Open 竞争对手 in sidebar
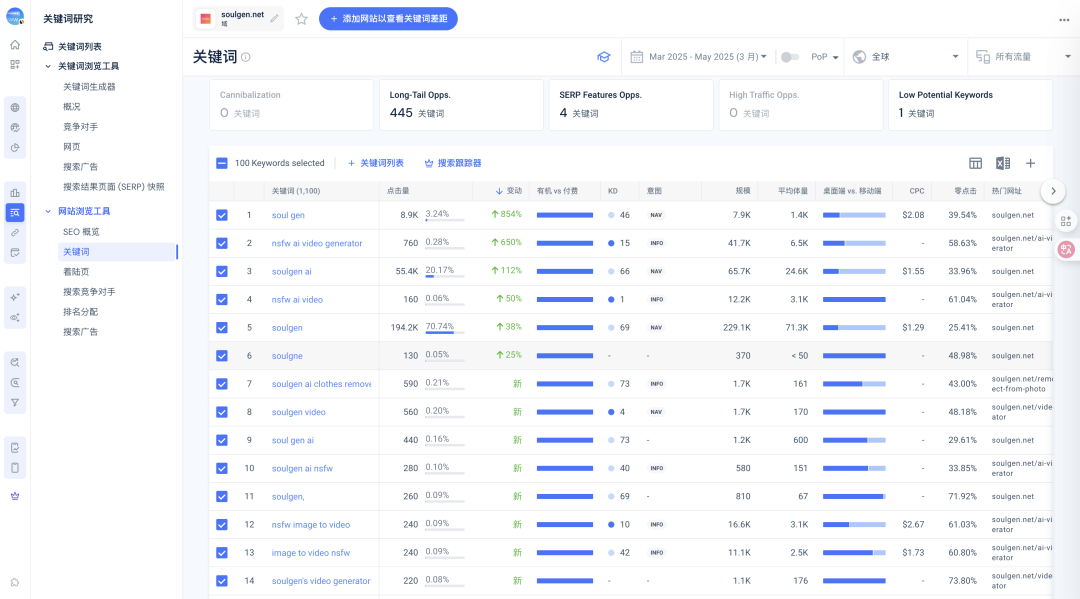The height and width of the screenshot is (599, 1080). click(x=81, y=127)
